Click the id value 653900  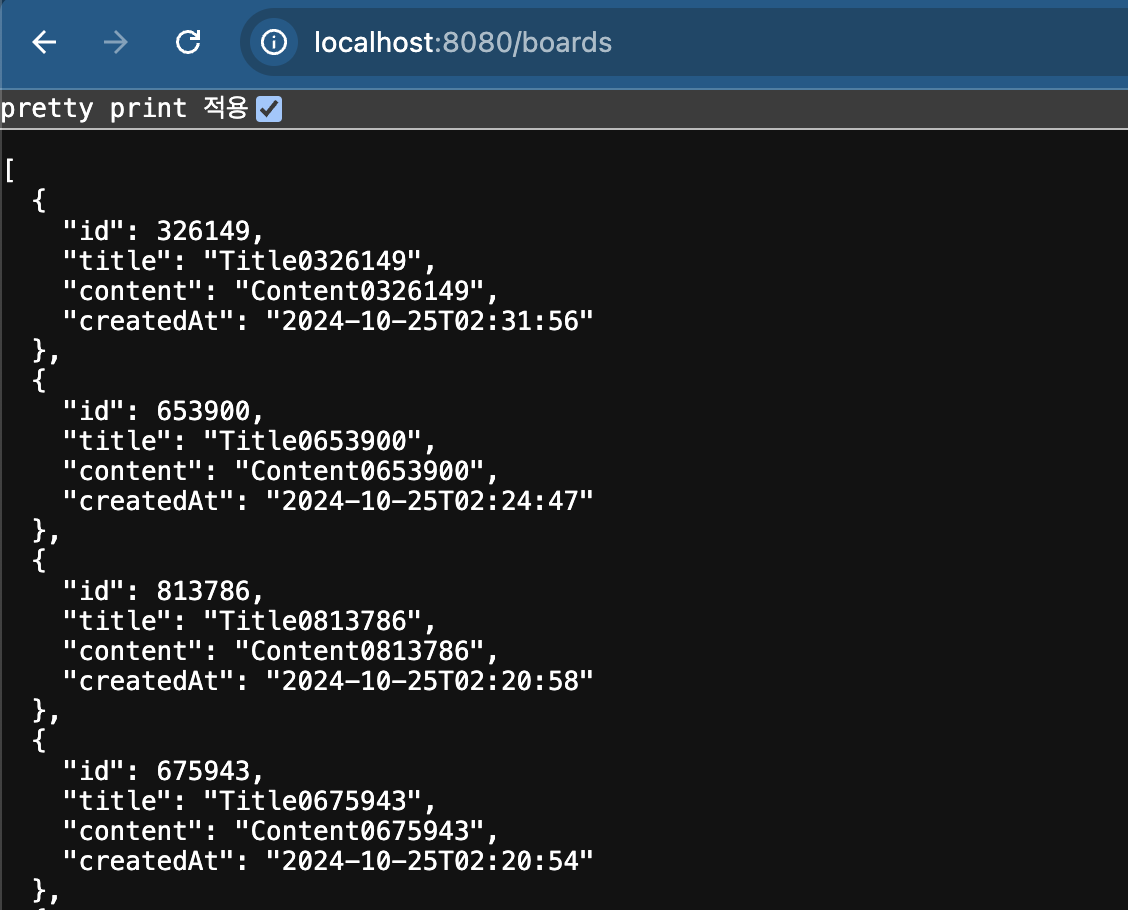tap(203, 411)
